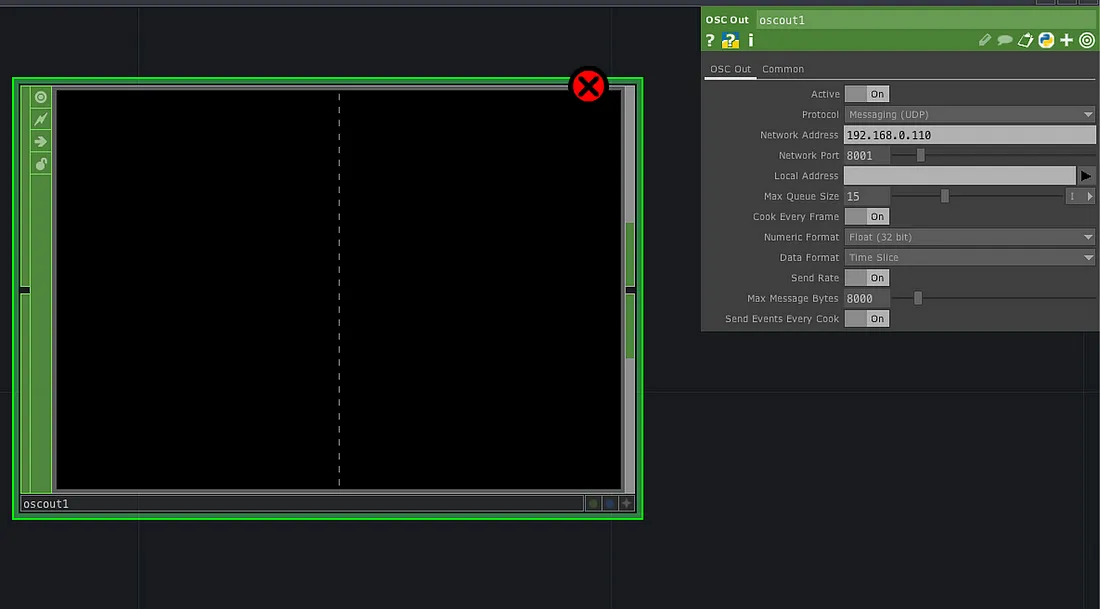1100x609 pixels.
Task: Open operator help question mark icon
Action: [710, 41]
